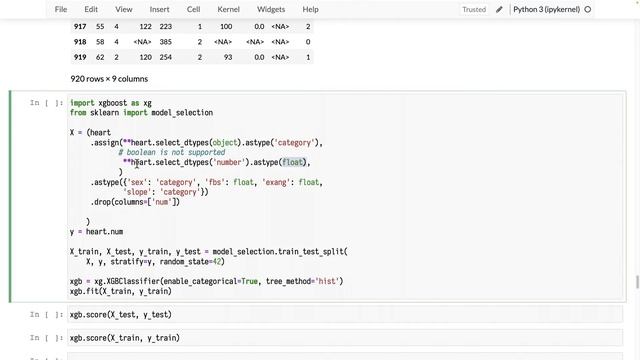Open the Cell menu

click(x=193, y=9)
